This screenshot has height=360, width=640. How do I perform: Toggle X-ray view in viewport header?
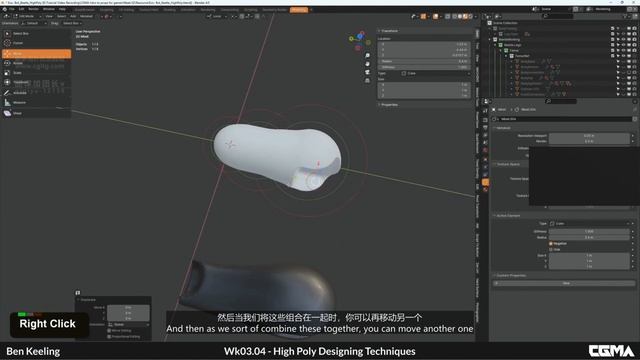coord(448,16)
